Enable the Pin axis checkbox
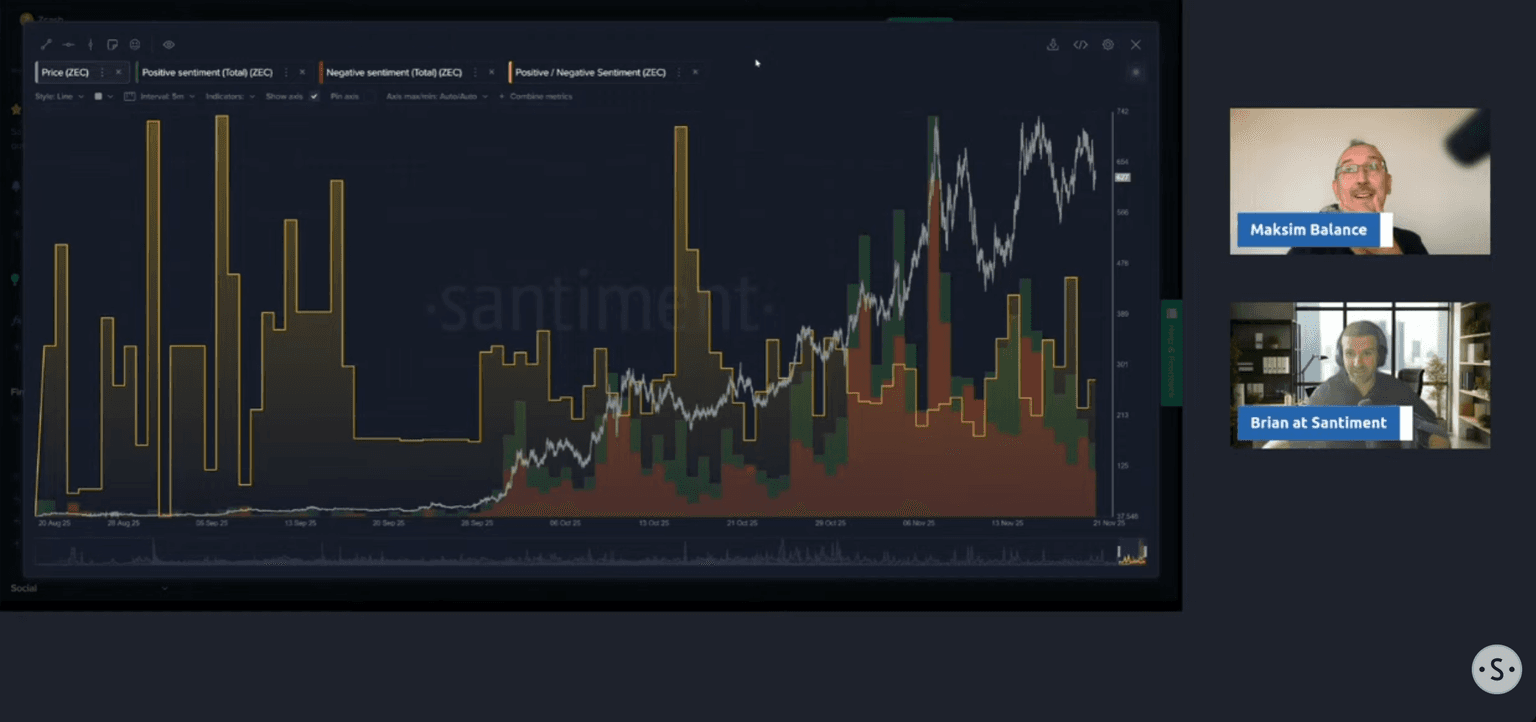The height and width of the screenshot is (722, 1536). (370, 97)
